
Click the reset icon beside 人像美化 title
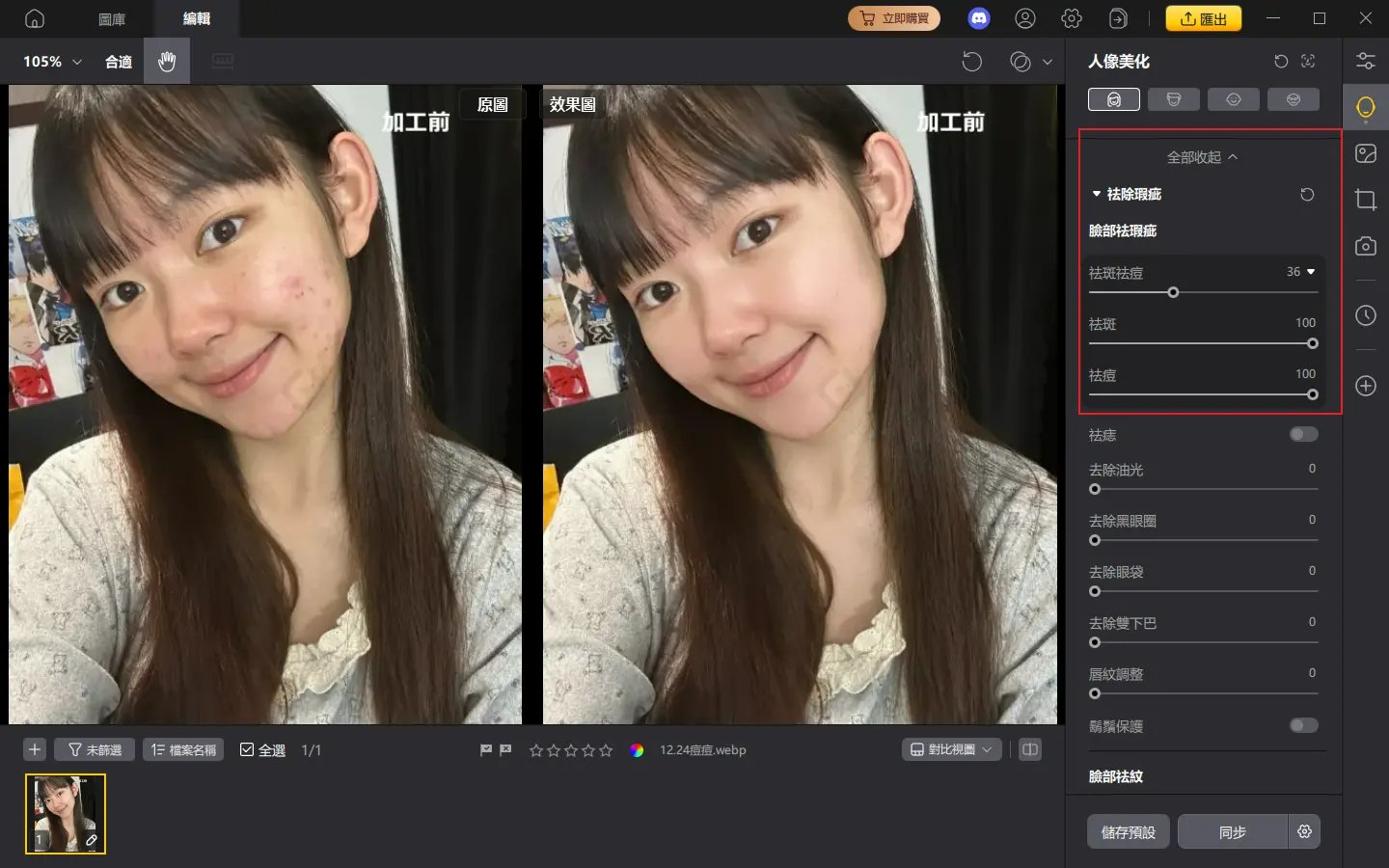click(1280, 61)
